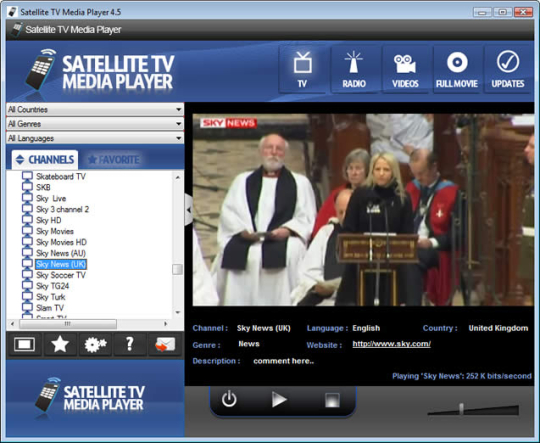Open the All Countries dropdown
This screenshot has height=443, width=540.
pyautogui.click(x=95, y=110)
